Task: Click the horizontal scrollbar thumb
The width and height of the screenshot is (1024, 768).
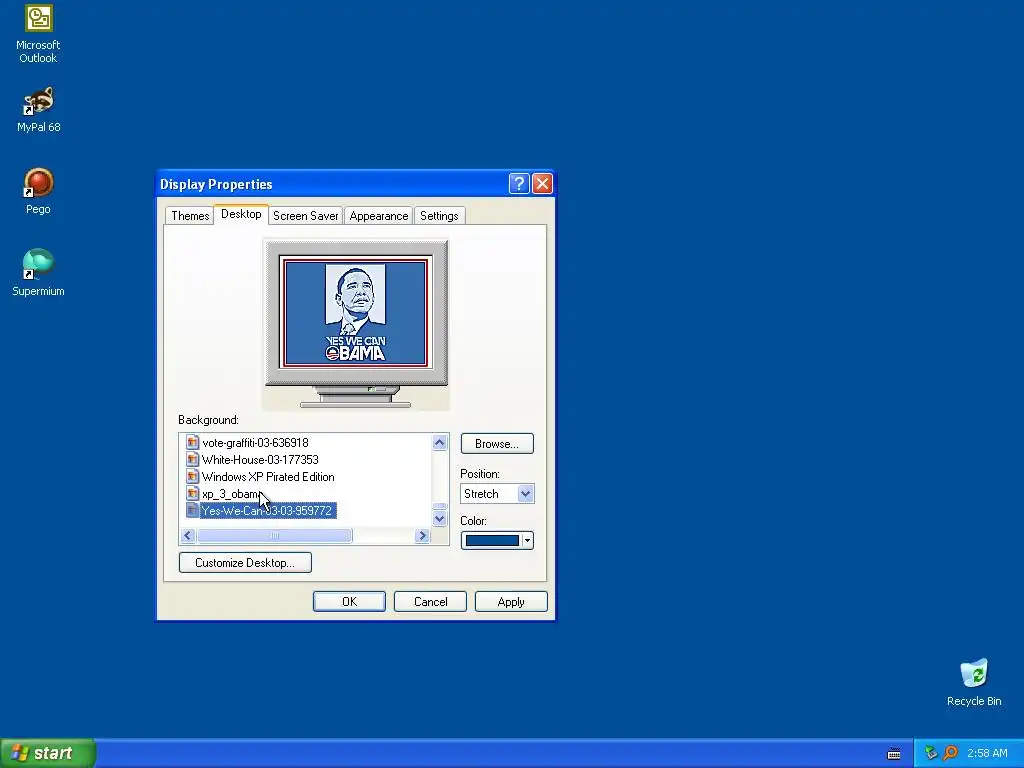Action: tap(274, 536)
